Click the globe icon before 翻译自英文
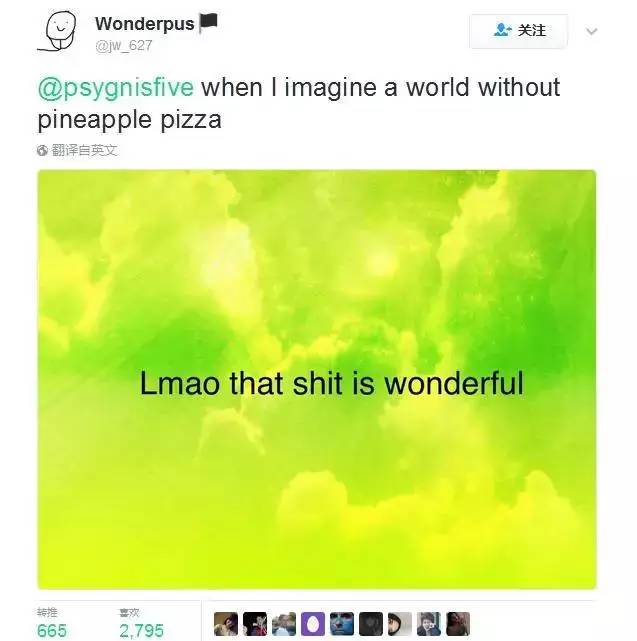Screen dimensions: 637x641 click(42, 150)
